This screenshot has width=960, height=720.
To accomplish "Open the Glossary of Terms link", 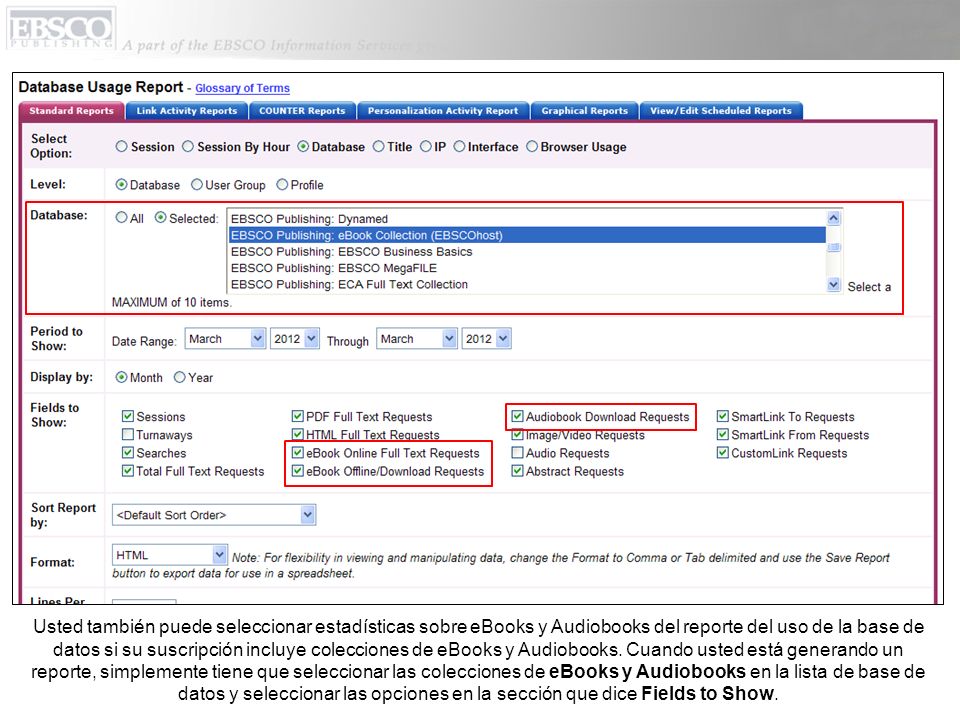I will (242, 88).
